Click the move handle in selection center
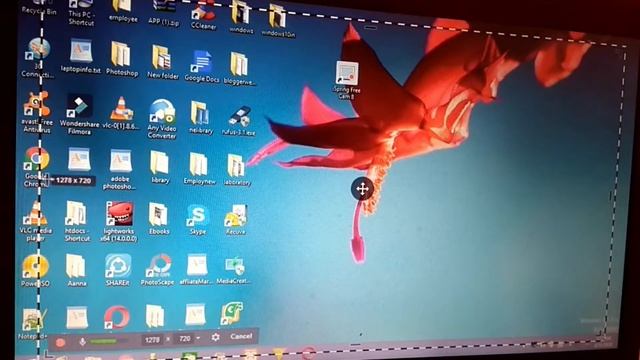Screen dimensions: 640x360 click(x=362, y=189)
